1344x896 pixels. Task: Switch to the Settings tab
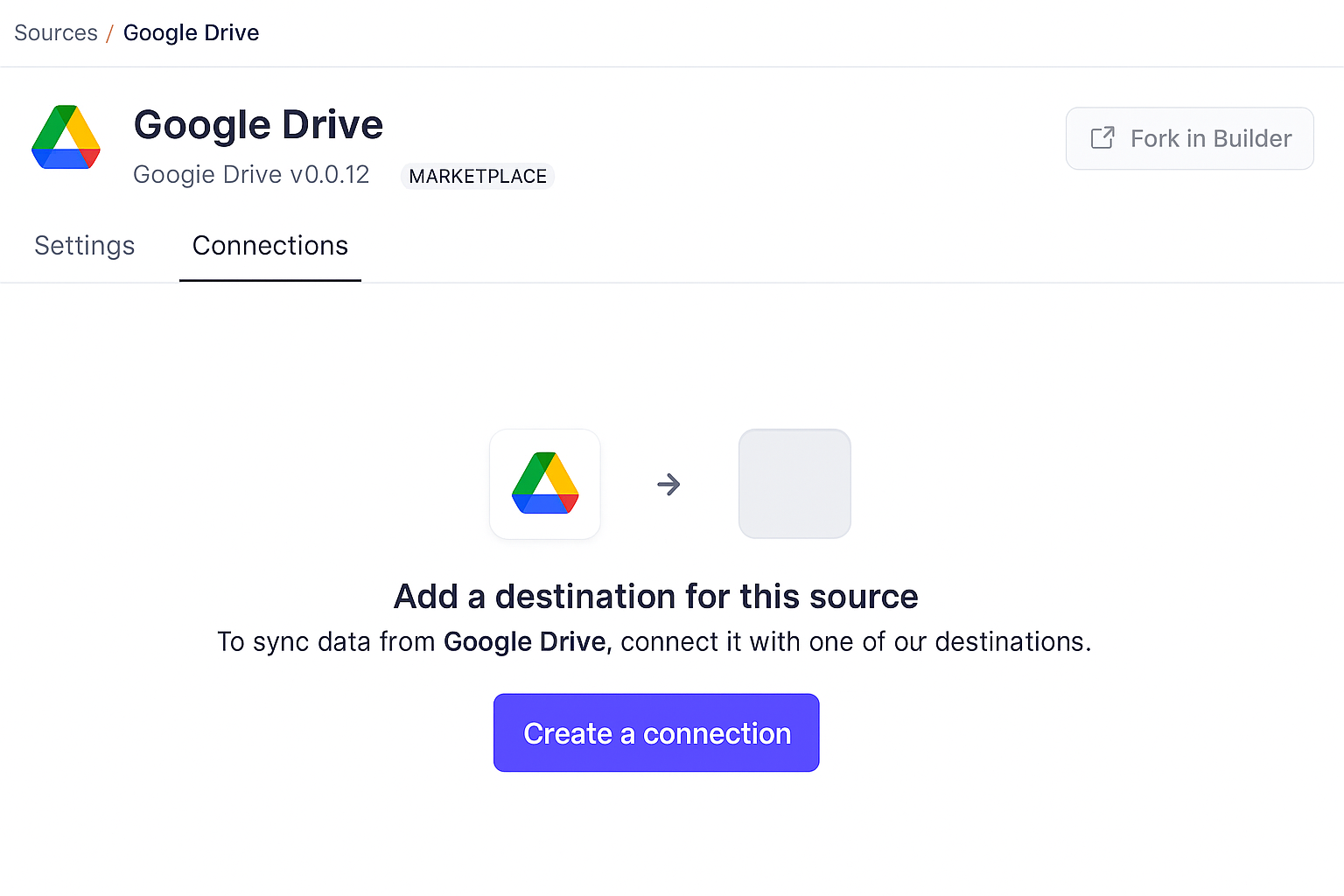84,246
